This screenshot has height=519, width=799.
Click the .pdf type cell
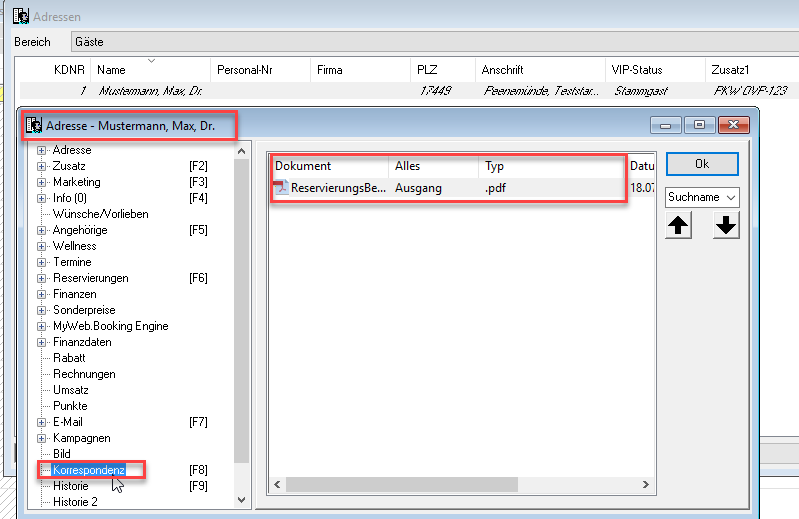[x=495, y=188]
